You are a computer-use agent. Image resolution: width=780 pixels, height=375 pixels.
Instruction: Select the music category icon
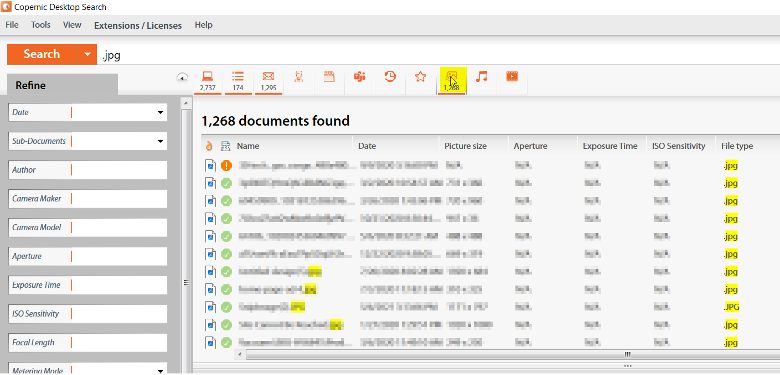(x=481, y=77)
